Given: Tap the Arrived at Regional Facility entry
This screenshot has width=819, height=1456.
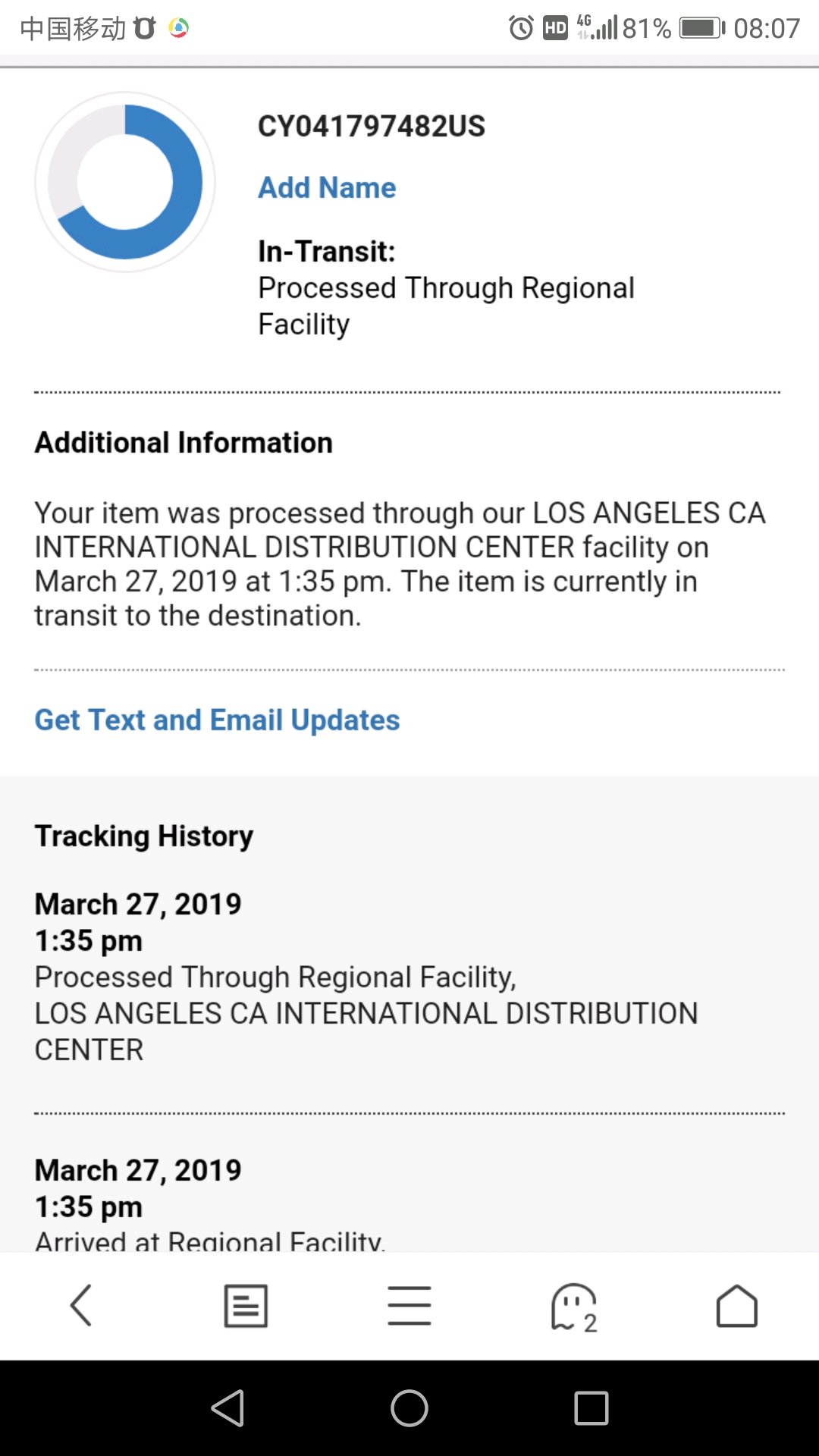Looking at the screenshot, I should (210, 1238).
